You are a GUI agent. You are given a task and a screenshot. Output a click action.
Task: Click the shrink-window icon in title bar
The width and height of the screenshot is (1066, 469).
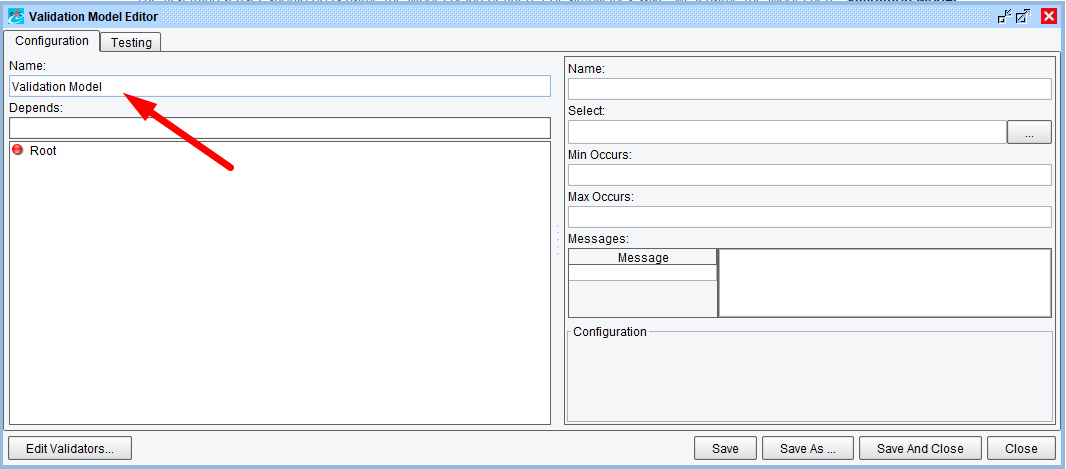[x=1005, y=16]
